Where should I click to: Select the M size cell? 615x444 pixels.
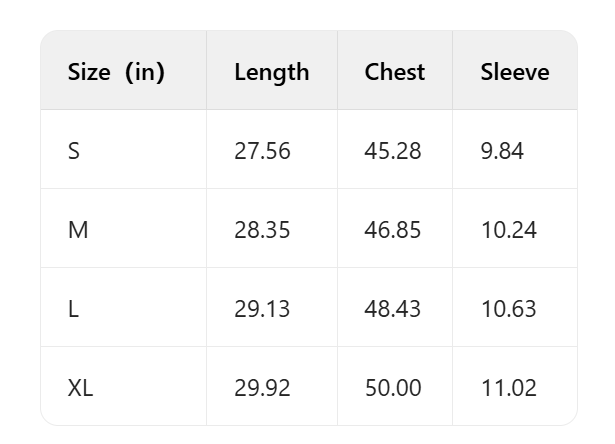point(78,230)
